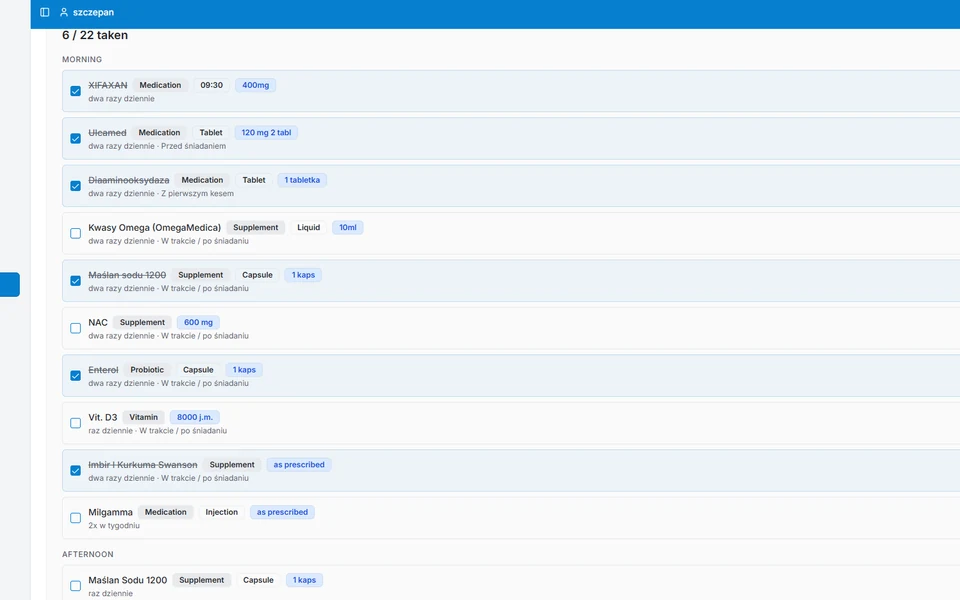The image size is (960, 600).
Task: Click the Vitamin tag on Vit. D3
Action: [143, 417]
